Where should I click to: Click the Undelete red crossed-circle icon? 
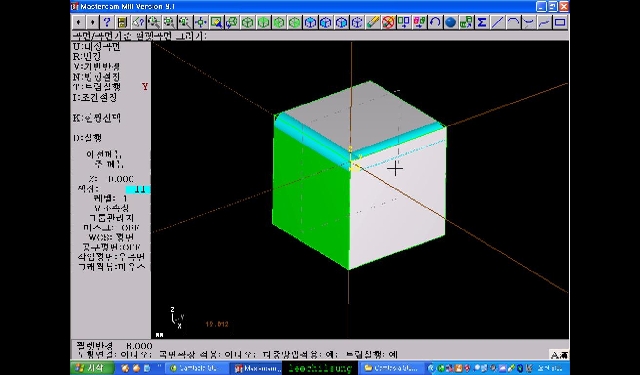click(388, 22)
